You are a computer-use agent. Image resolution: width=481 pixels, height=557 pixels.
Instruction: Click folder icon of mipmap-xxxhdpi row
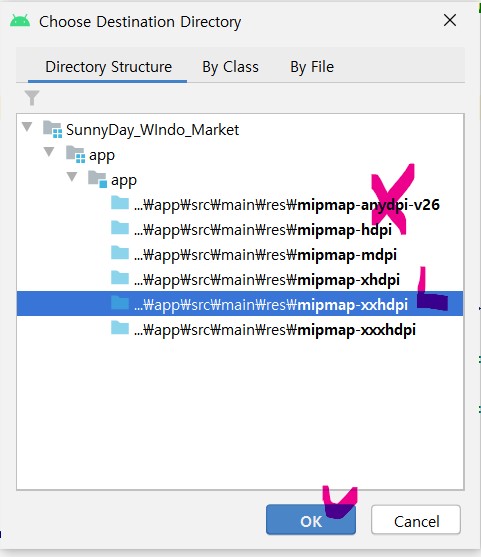coord(120,328)
